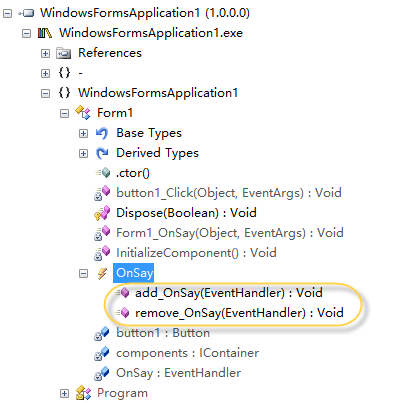
Task: Click the Base Types arrow icon
Action: coord(102,133)
